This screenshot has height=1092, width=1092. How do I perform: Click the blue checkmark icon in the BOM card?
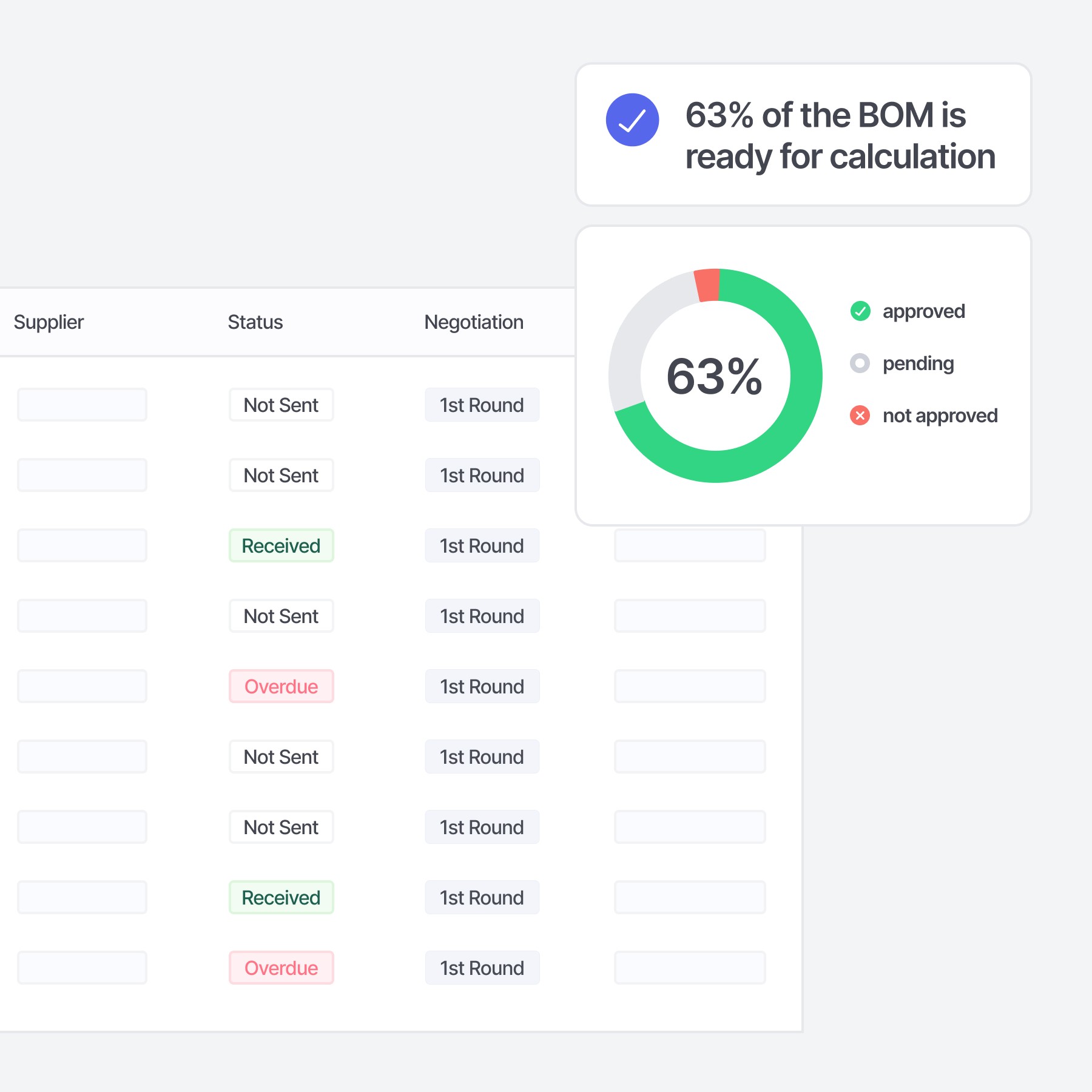632,120
